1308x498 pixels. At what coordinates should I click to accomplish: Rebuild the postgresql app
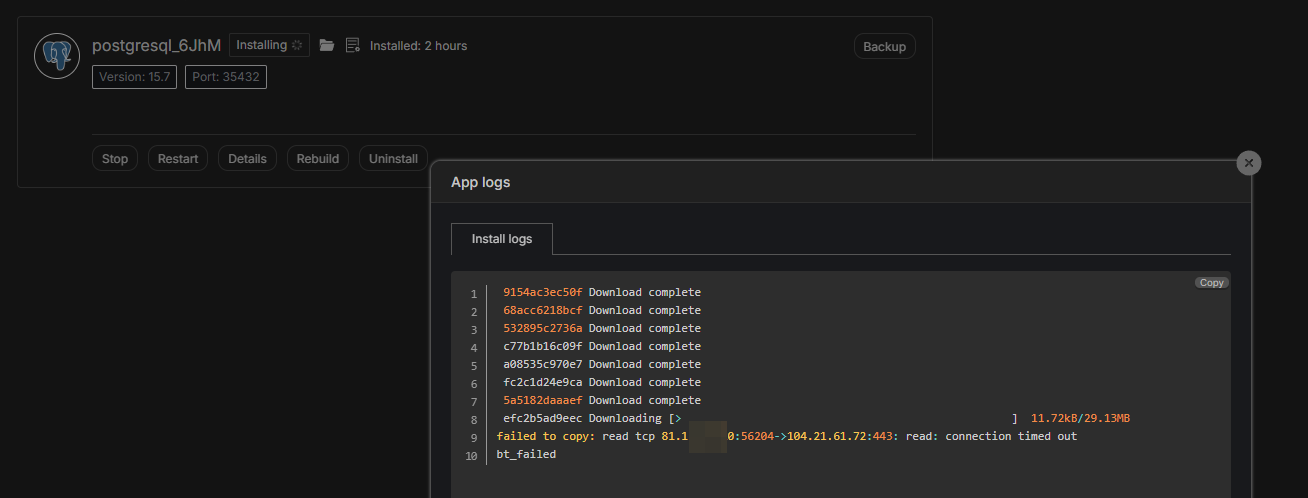(x=318, y=158)
